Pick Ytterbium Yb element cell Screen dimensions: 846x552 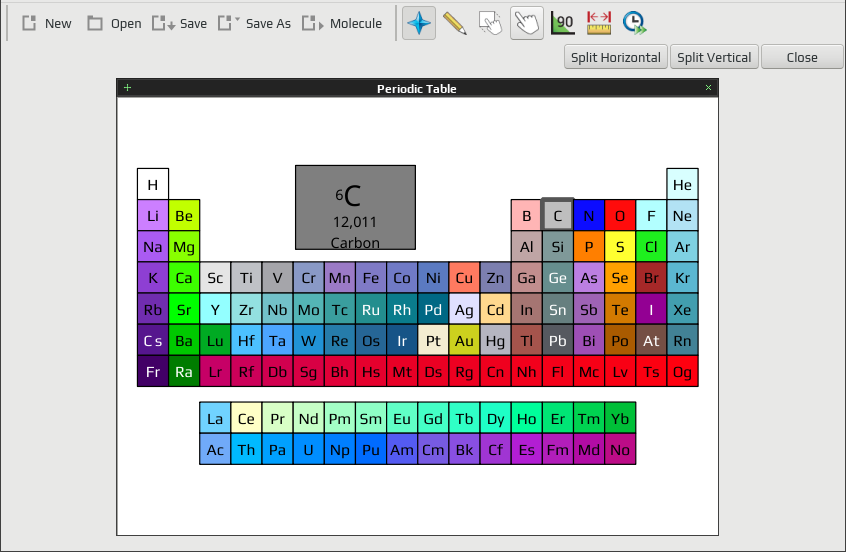(x=620, y=418)
